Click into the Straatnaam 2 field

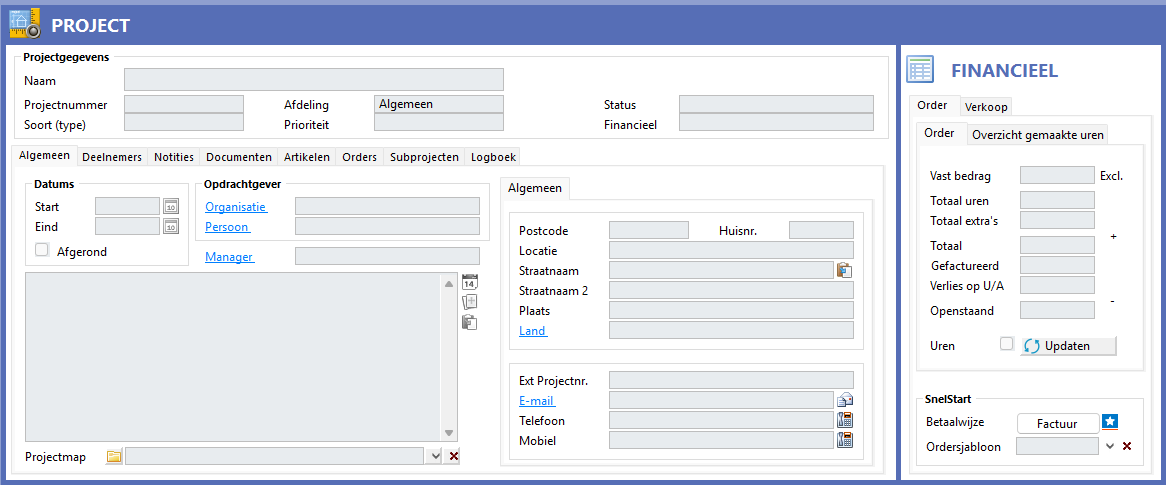click(x=732, y=290)
